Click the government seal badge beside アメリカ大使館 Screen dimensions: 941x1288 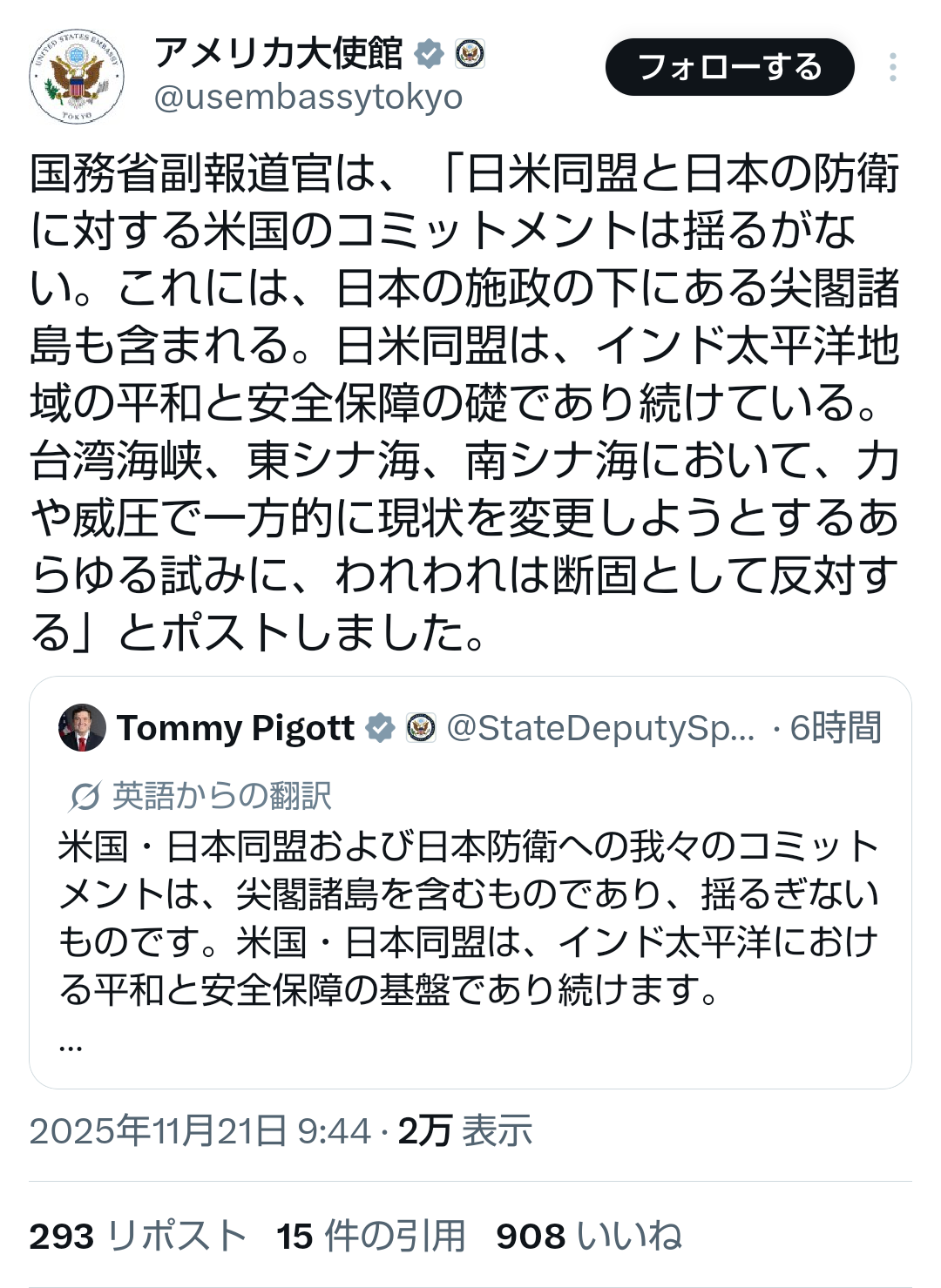(x=470, y=54)
